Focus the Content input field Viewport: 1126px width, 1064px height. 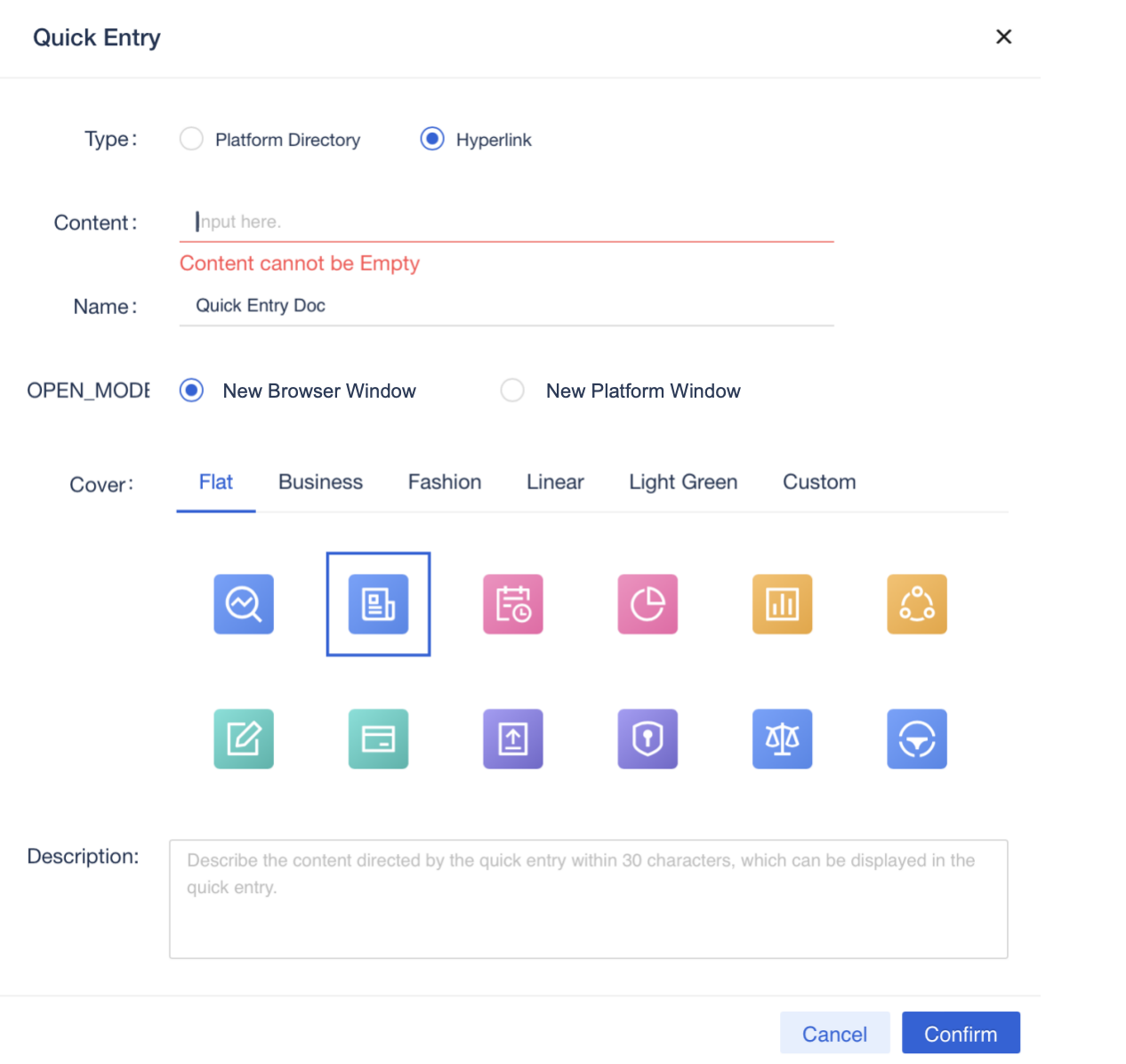tap(506, 222)
